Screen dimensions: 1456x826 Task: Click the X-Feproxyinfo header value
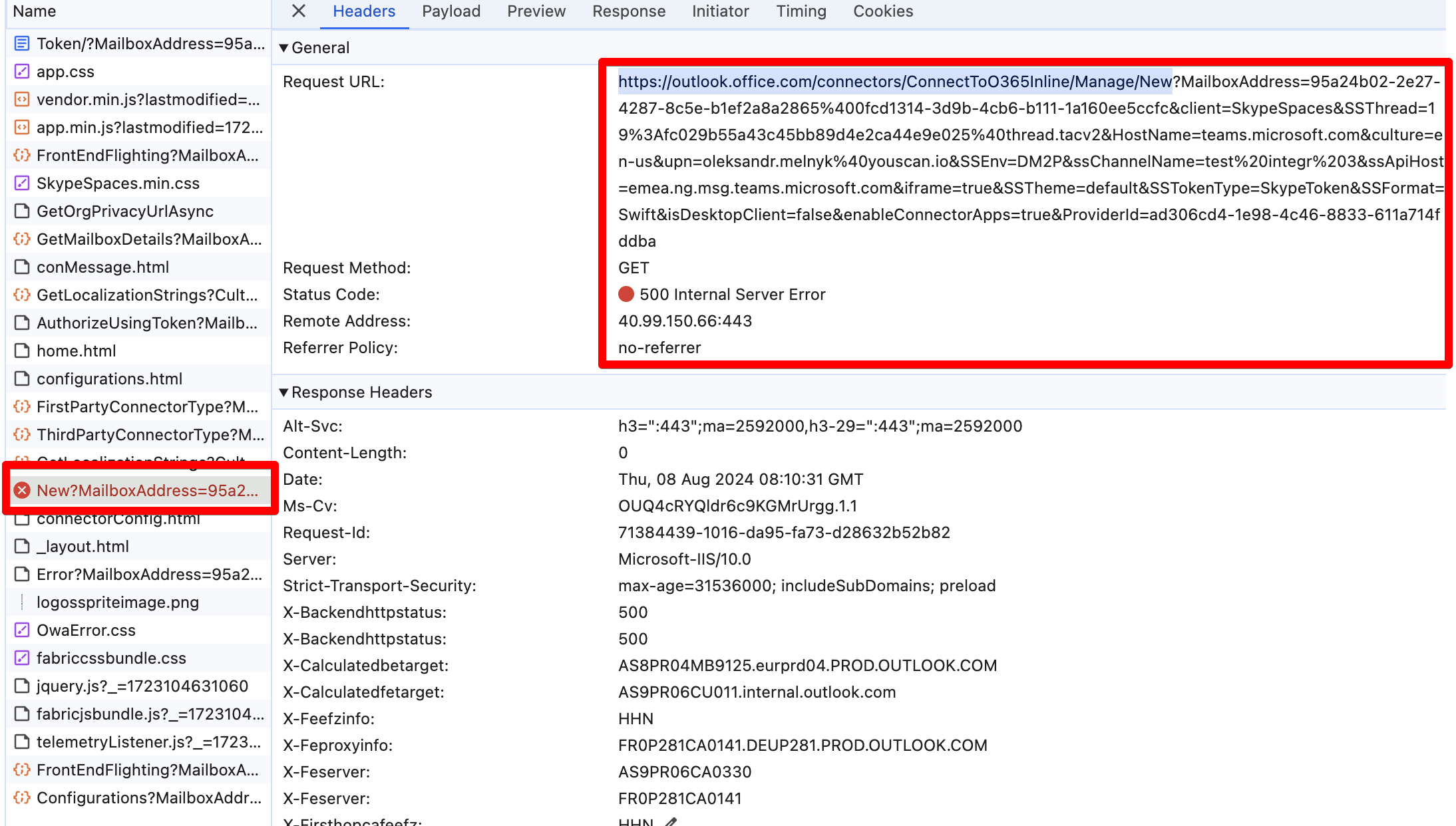tap(803, 746)
